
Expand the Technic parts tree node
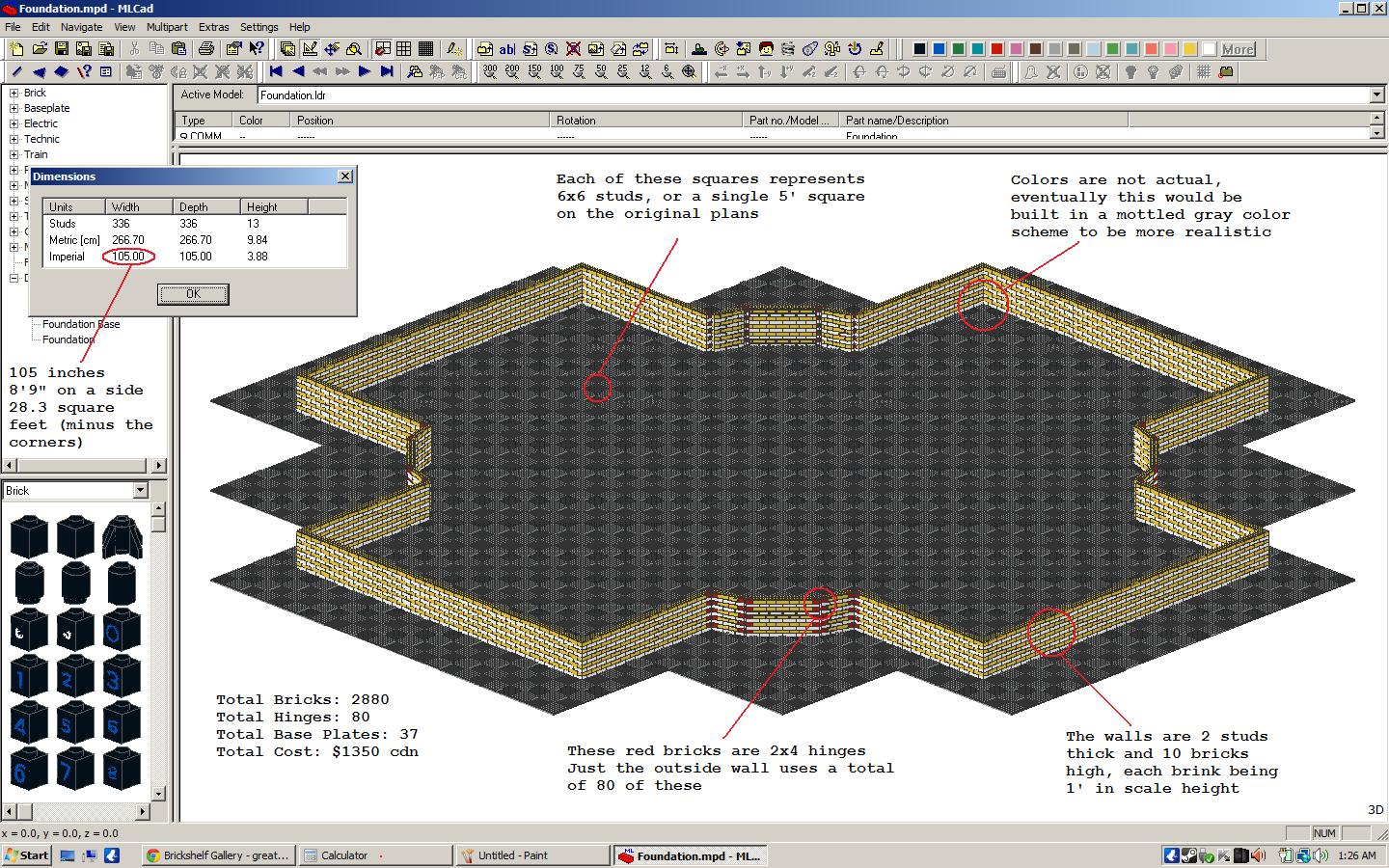(14, 139)
